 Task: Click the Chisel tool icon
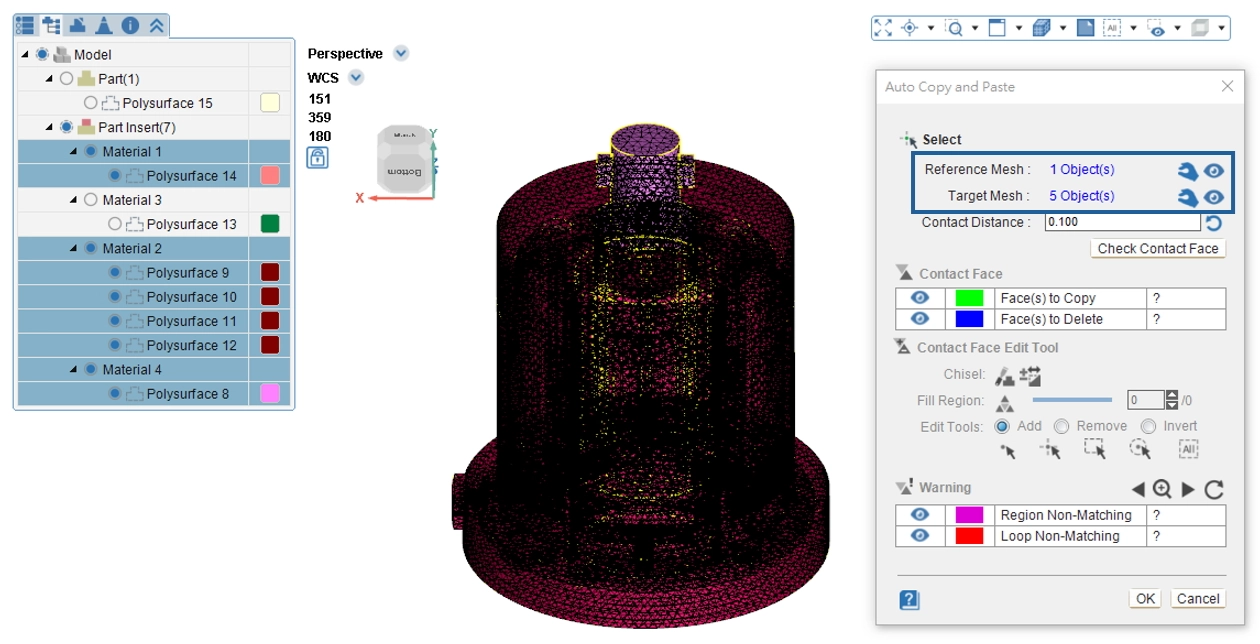(1004, 375)
